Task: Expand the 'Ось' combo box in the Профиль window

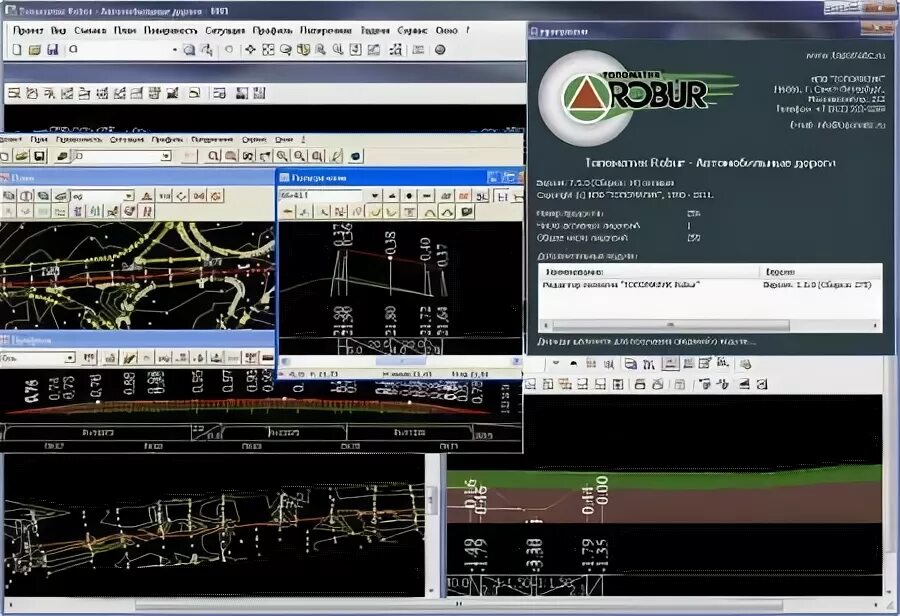Action: pyautogui.click(x=69, y=358)
